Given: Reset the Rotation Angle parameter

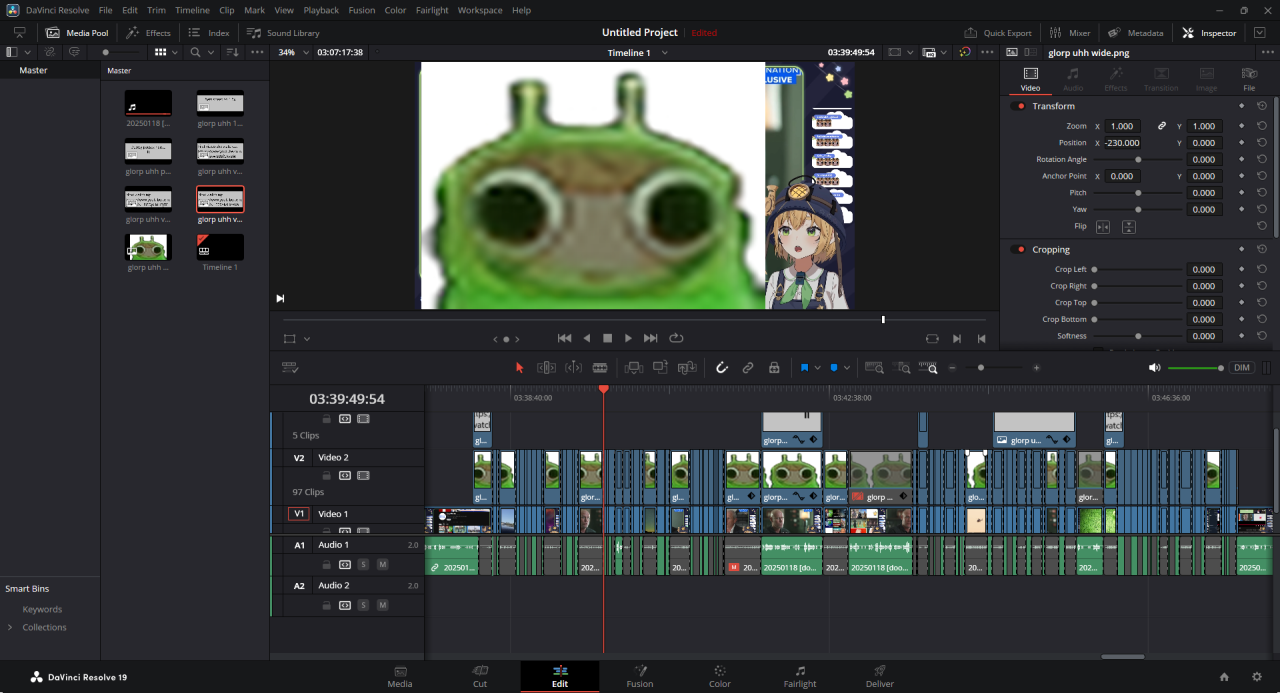Looking at the screenshot, I should pos(1262,160).
